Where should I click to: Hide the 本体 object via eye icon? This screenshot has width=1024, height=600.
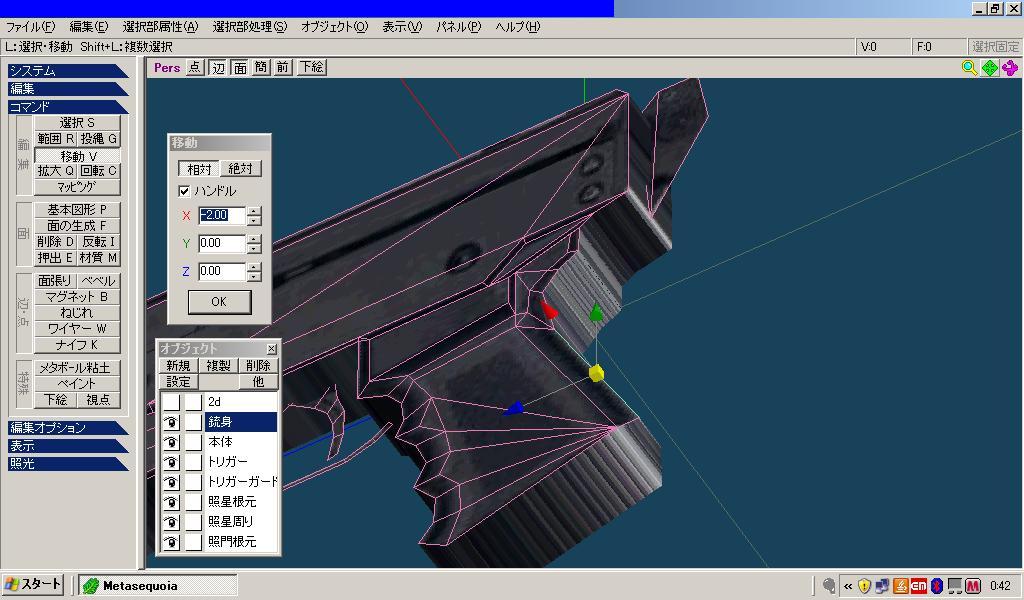click(171, 442)
